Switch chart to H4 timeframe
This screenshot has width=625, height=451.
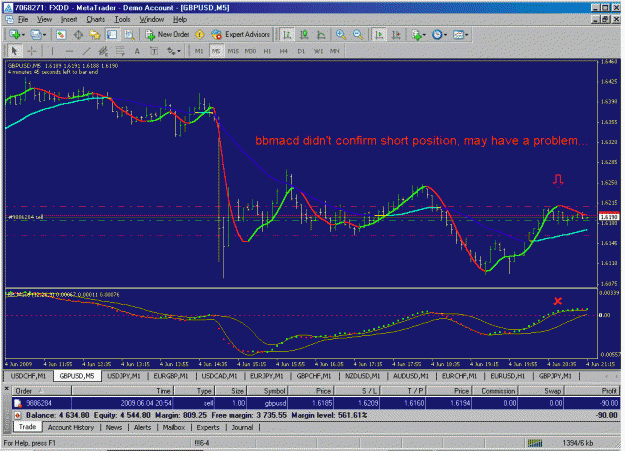point(284,51)
